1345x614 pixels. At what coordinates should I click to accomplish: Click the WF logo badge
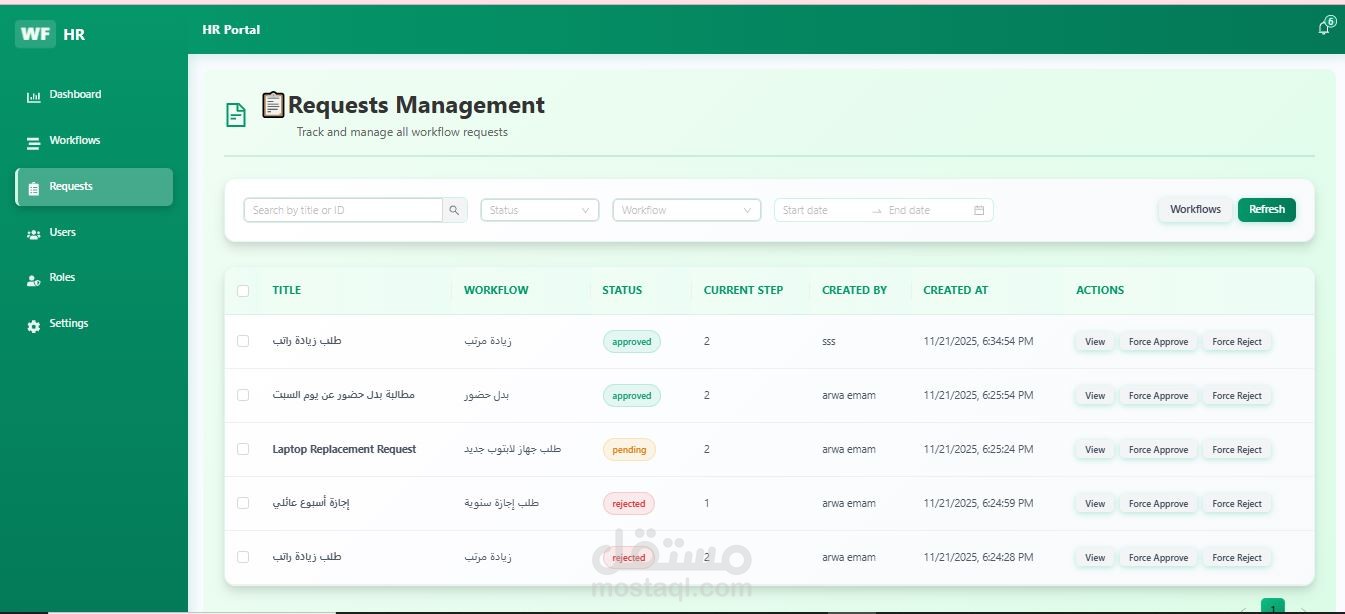pos(35,34)
